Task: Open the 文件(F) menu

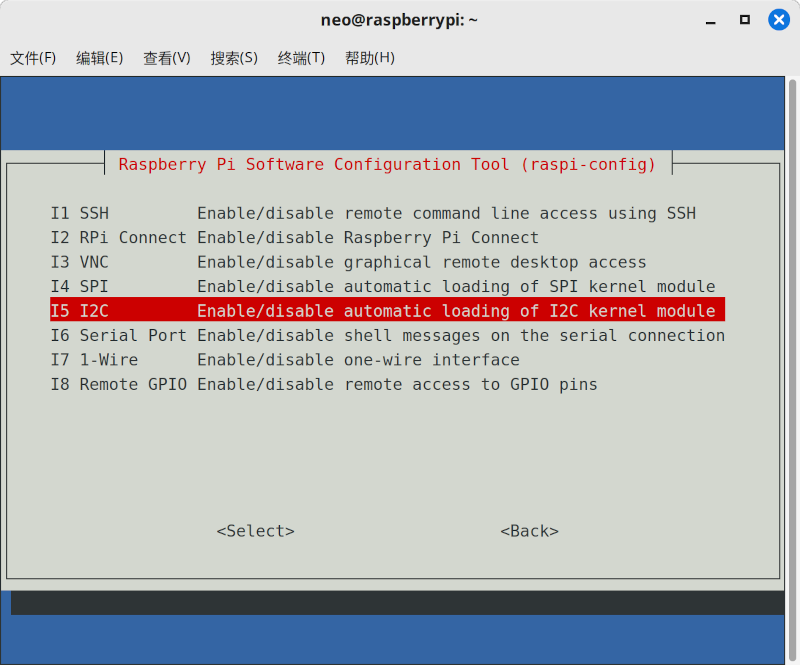Action: coord(33,58)
